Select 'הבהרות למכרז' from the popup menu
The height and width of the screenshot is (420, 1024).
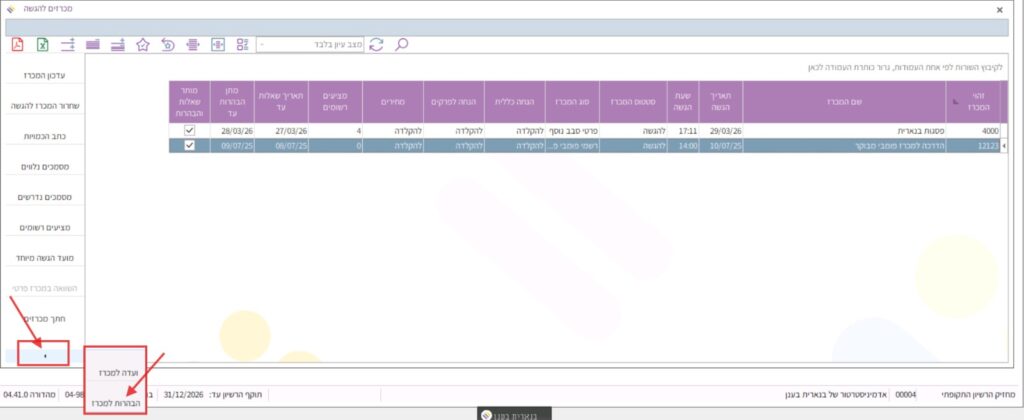tap(117, 403)
